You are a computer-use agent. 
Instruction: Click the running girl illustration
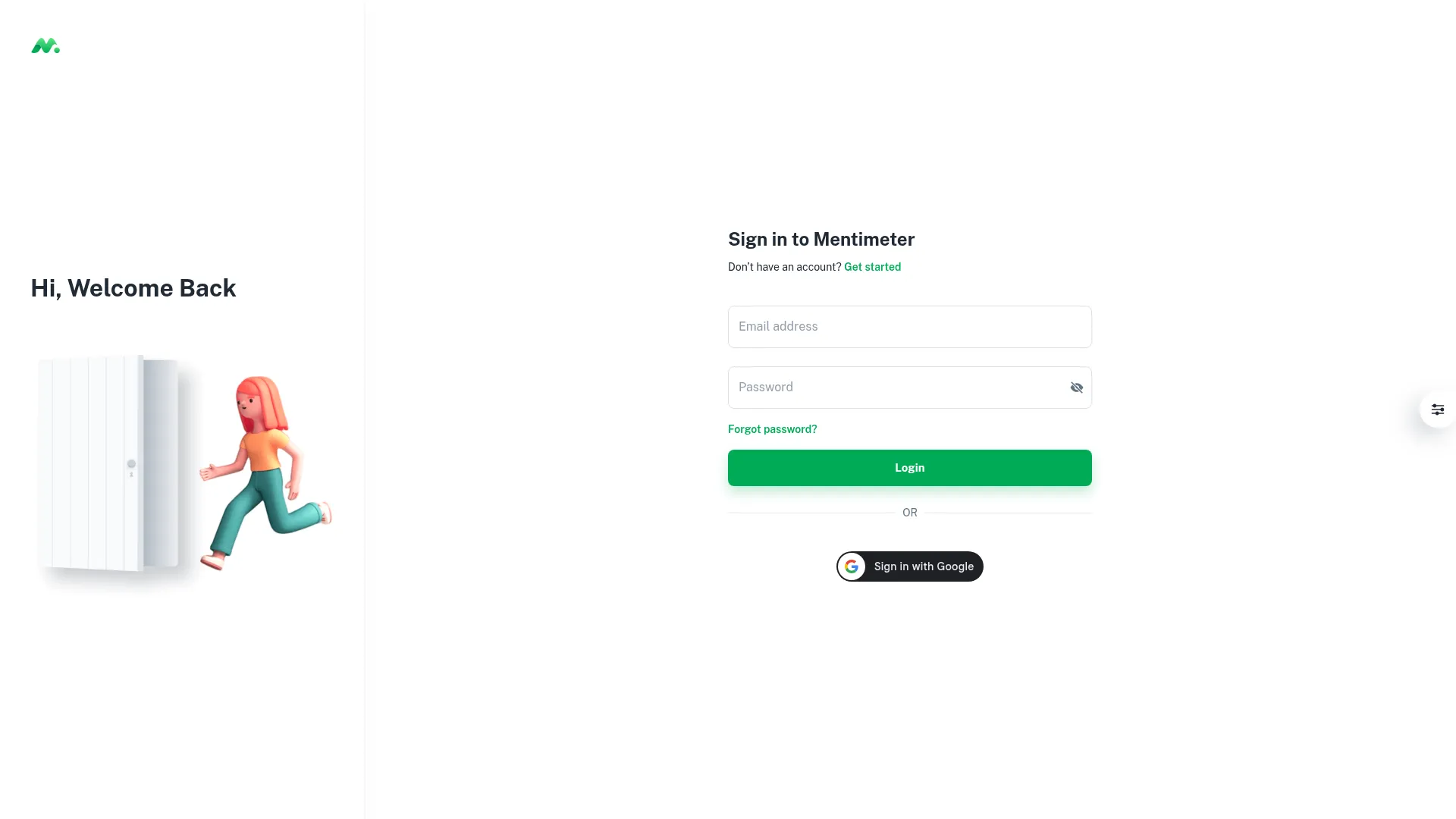(265, 472)
